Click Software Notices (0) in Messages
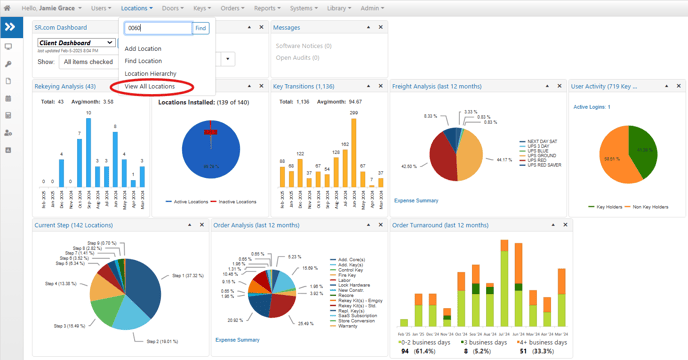Viewport: 688px width, 360px height. [x=304, y=46]
